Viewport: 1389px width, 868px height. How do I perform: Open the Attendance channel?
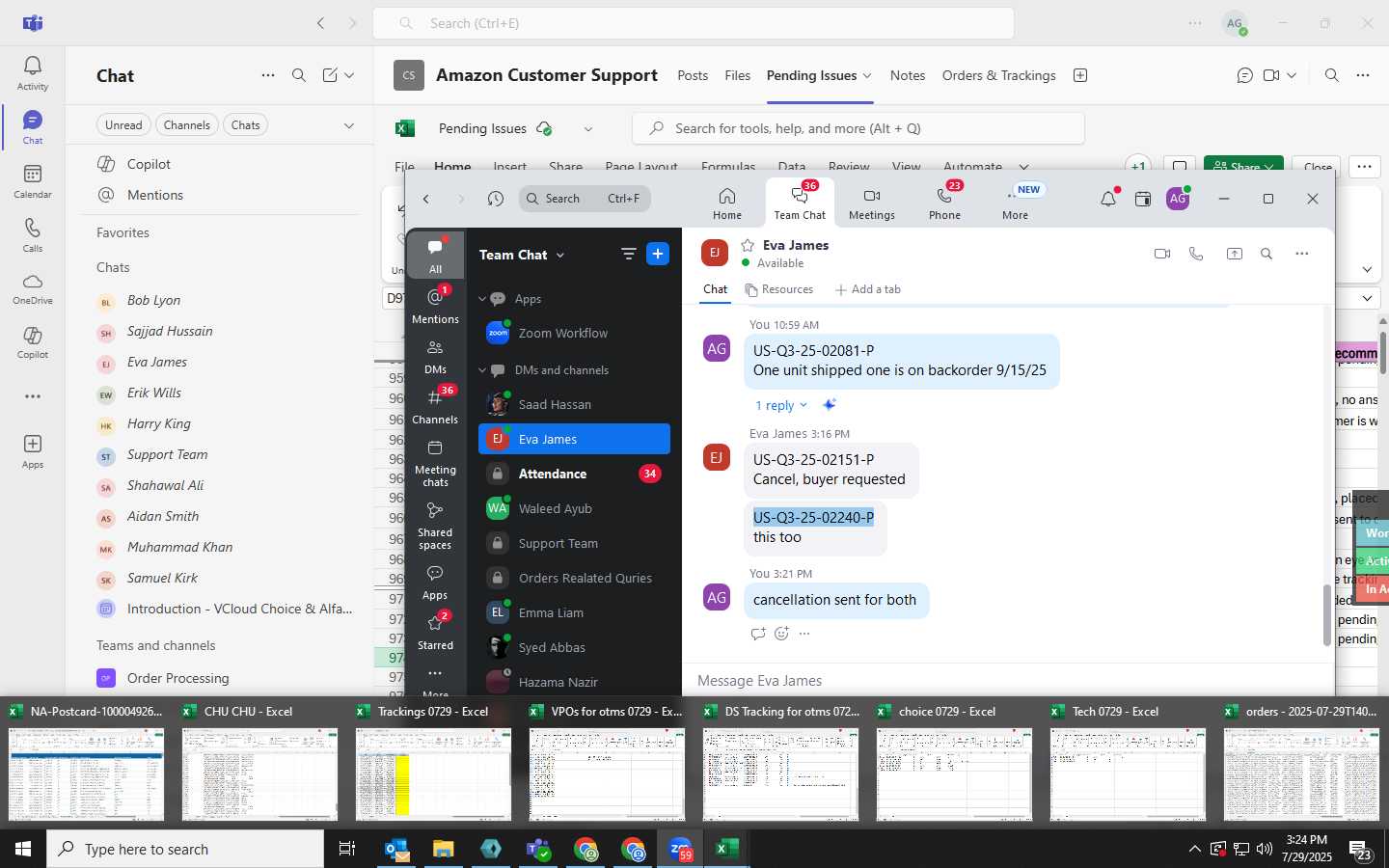574,474
